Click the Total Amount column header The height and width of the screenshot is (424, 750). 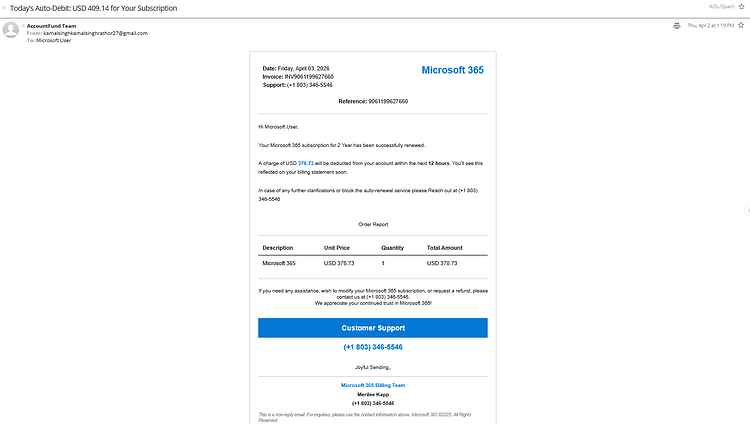click(x=445, y=248)
